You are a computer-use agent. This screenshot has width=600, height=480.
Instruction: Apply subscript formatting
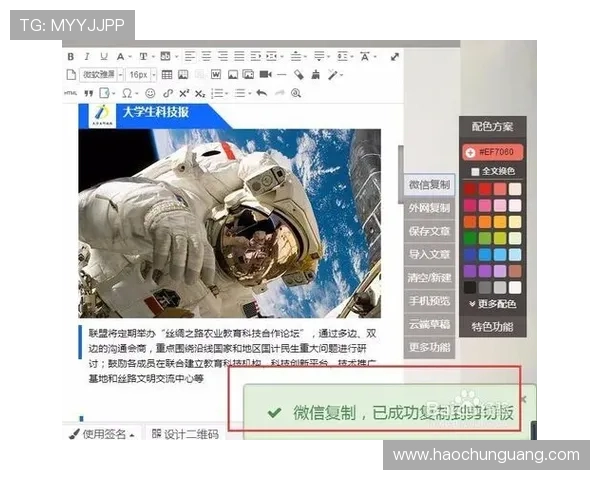tap(200, 93)
